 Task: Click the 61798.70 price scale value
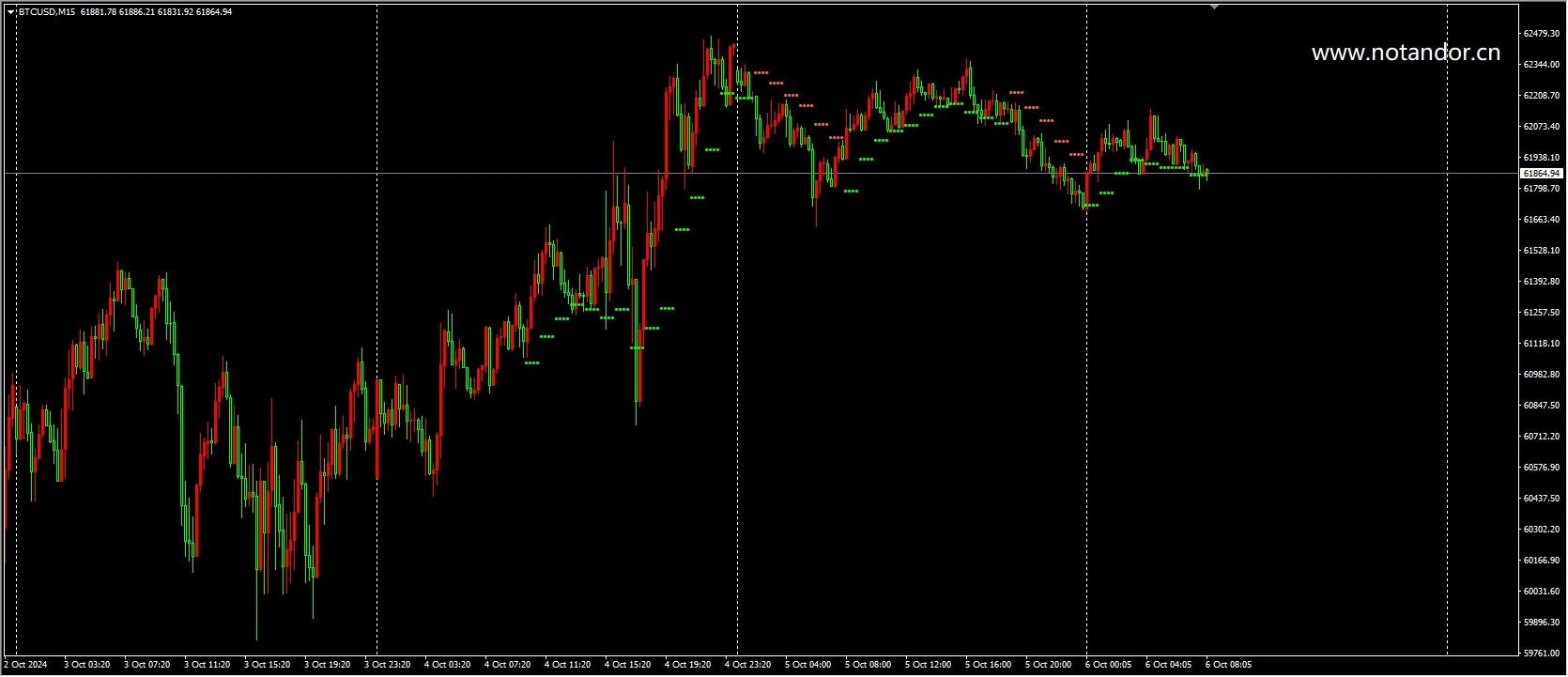coord(1541,189)
